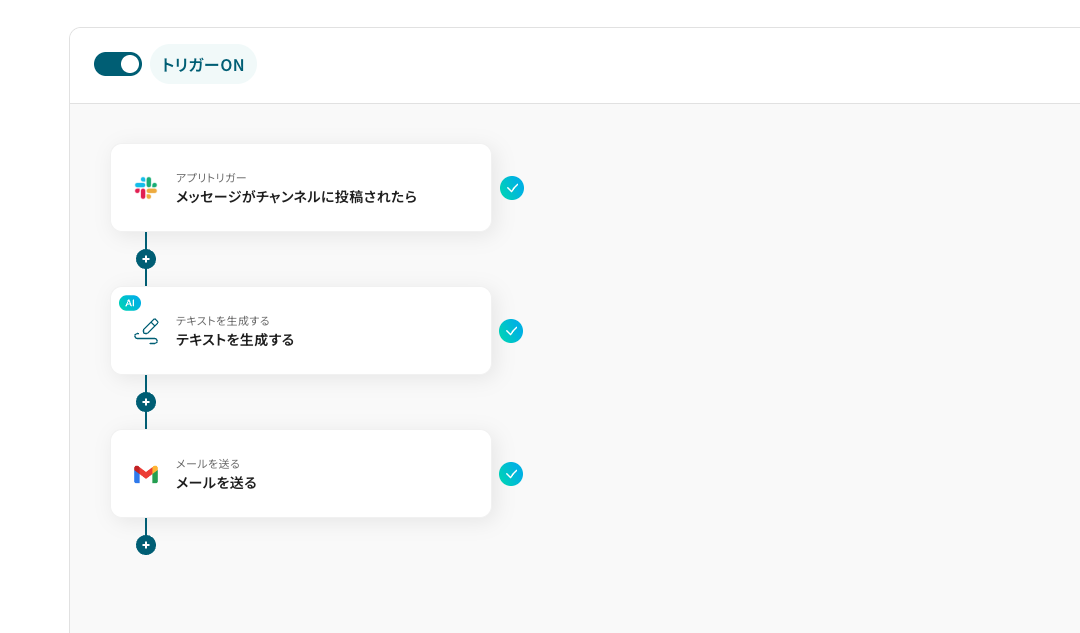
Task: Toggle the trigger ON switch
Action: 118,64
